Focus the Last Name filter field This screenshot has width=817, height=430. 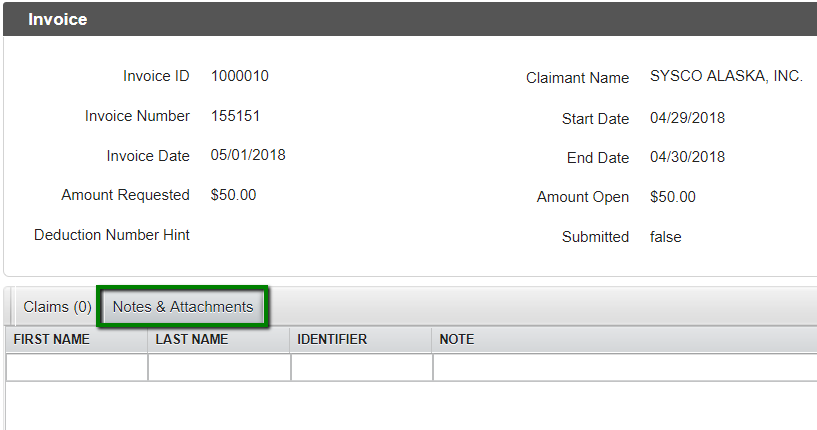[219, 368]
